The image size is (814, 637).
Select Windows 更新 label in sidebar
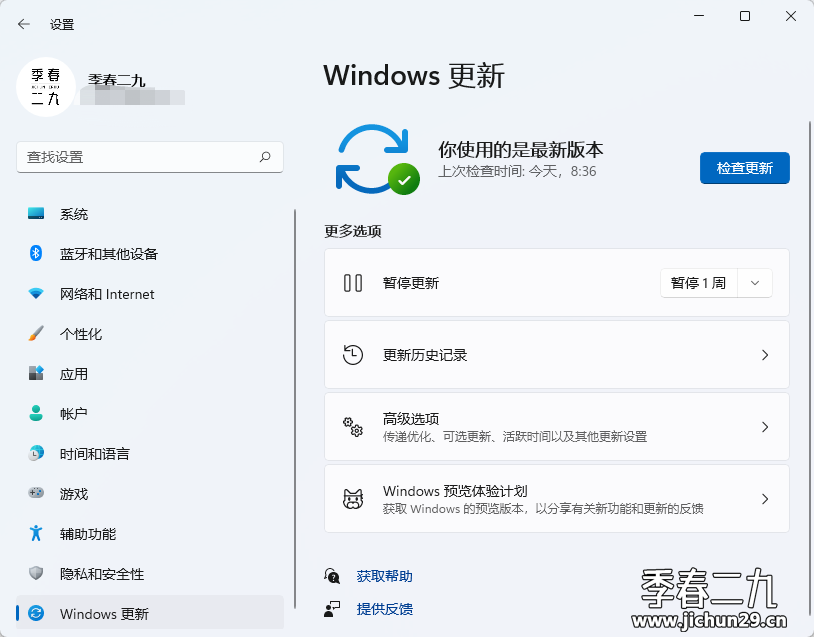(104, 614)
